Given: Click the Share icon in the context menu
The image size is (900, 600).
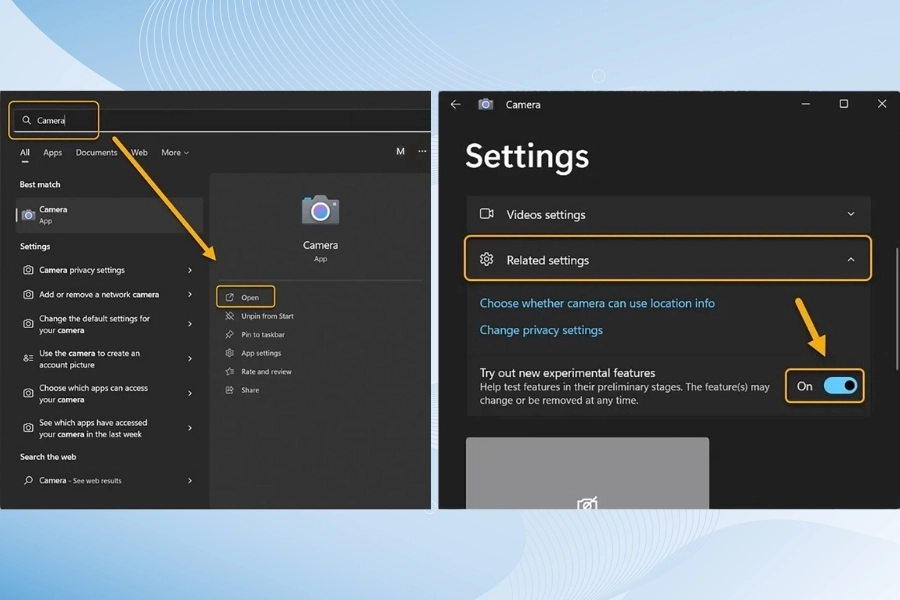Looking at the screenshot, I should [230, 389].
